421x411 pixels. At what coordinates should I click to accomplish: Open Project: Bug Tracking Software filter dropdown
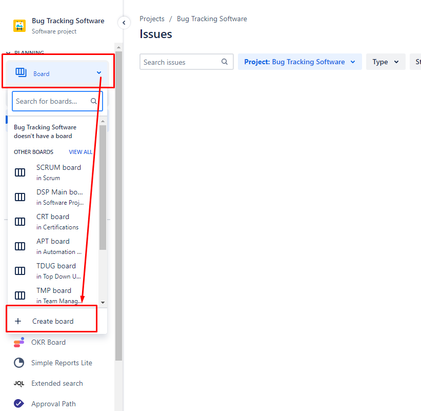tap(300, 62)
